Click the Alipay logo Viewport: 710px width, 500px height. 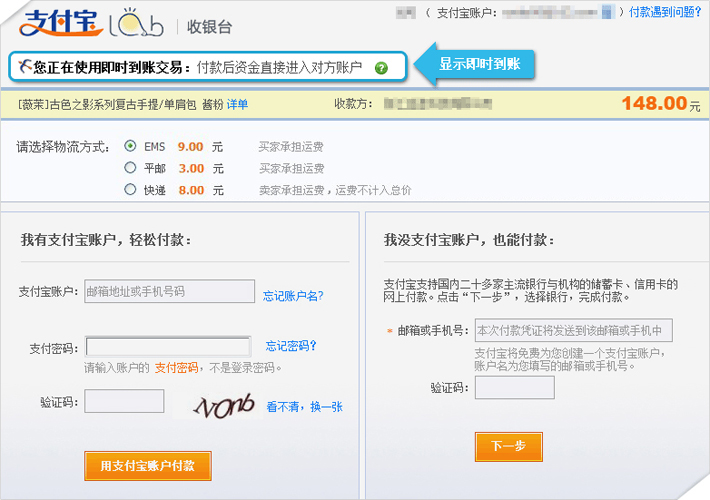tap(61, 24)
